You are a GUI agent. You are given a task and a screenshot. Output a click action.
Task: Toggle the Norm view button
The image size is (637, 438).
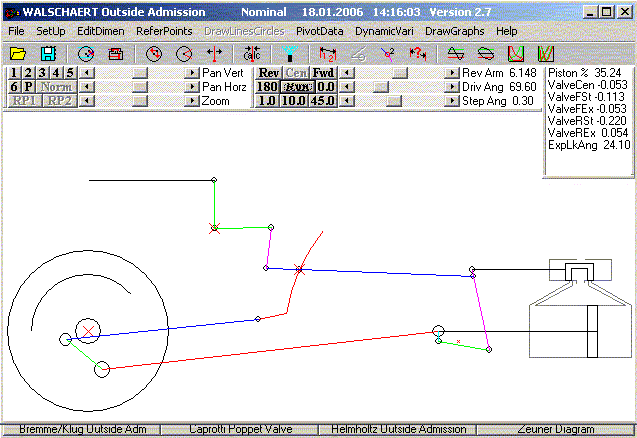point(57,87)
